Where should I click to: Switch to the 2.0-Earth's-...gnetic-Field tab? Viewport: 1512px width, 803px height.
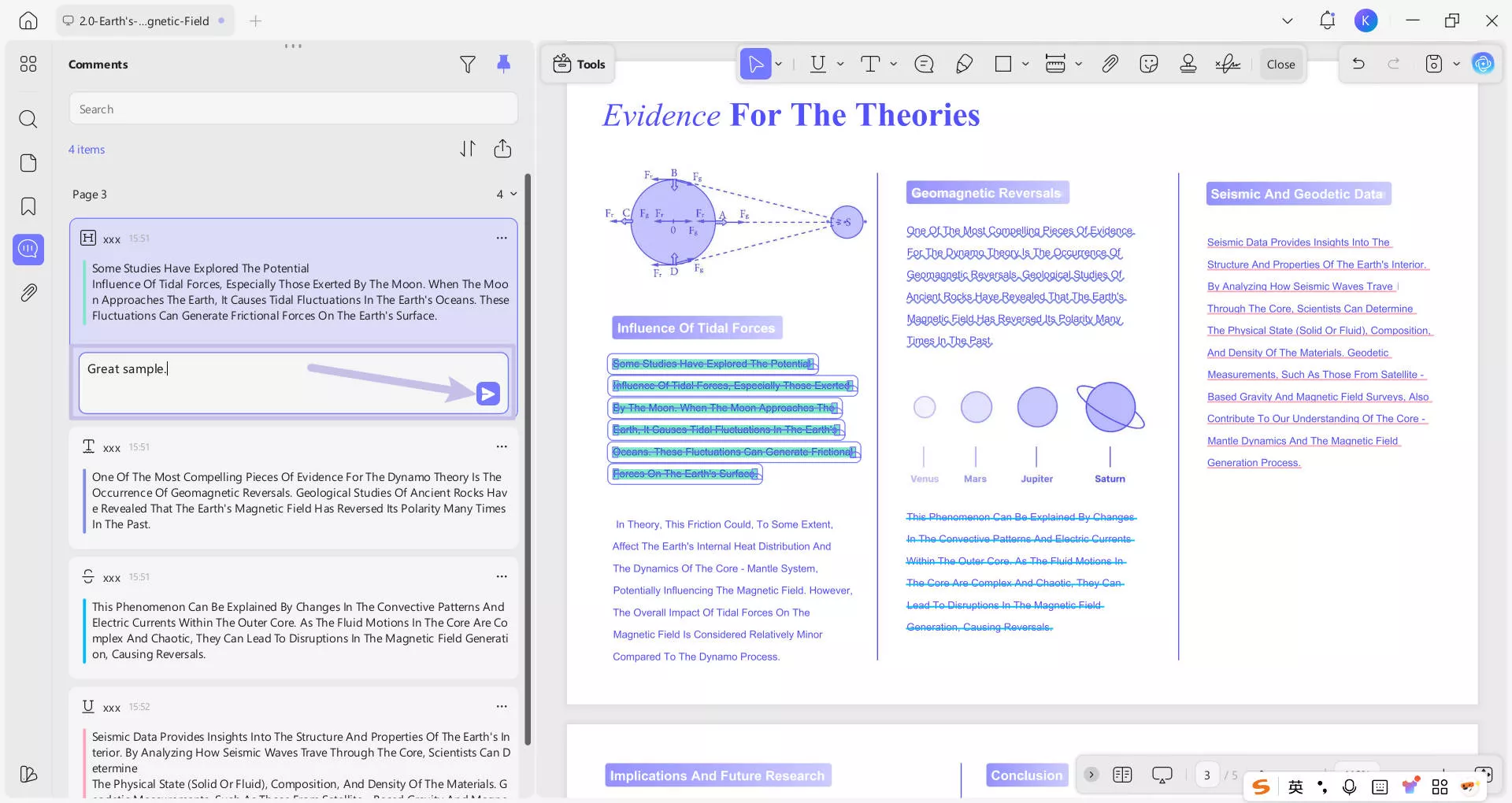tap(145, 21)
